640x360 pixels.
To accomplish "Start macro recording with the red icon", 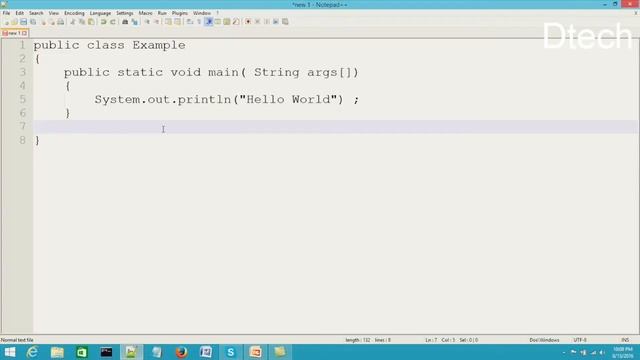I will (x=248, y=22).
